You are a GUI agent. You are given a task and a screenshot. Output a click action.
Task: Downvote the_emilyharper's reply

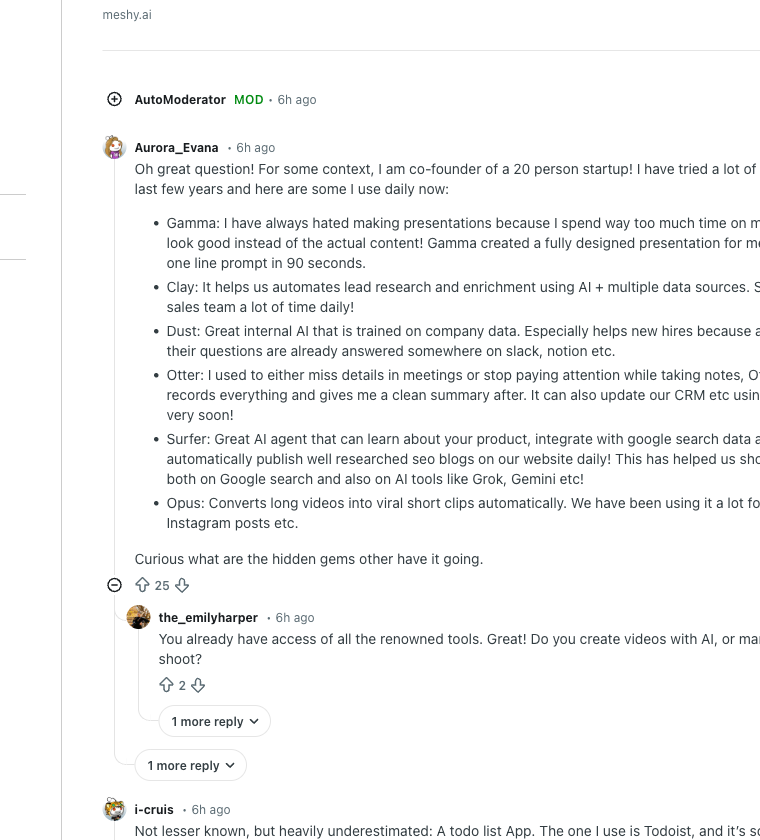197,685
